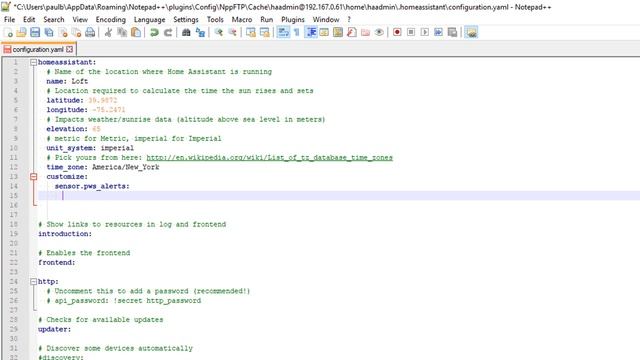Click the Save All icon

click(49, 32)
